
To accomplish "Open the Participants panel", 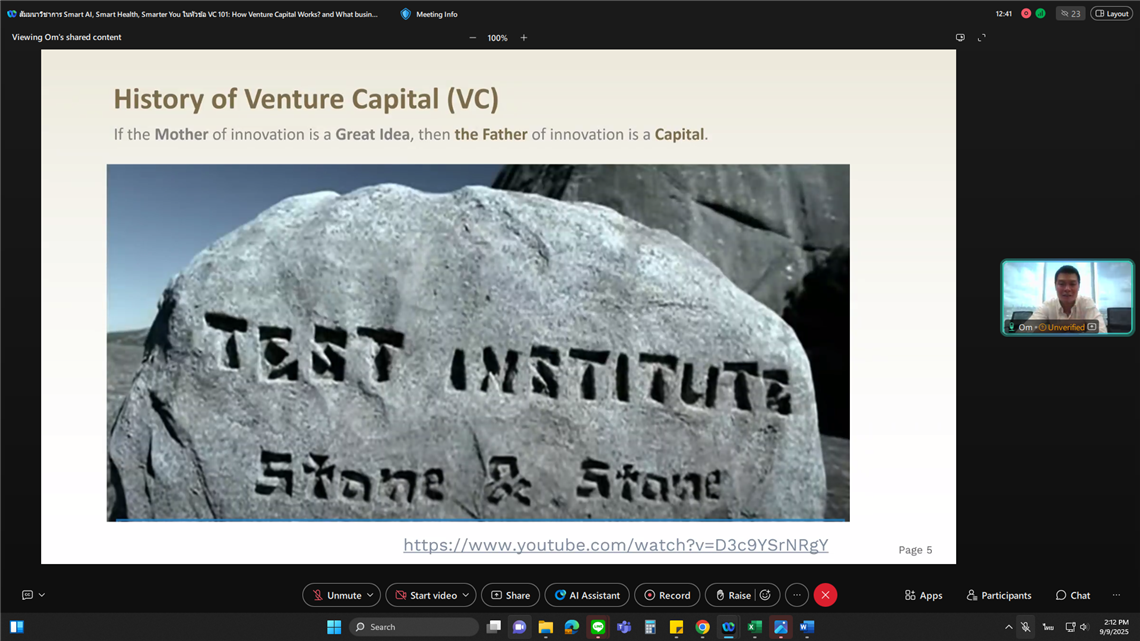I will click(998, 595).
